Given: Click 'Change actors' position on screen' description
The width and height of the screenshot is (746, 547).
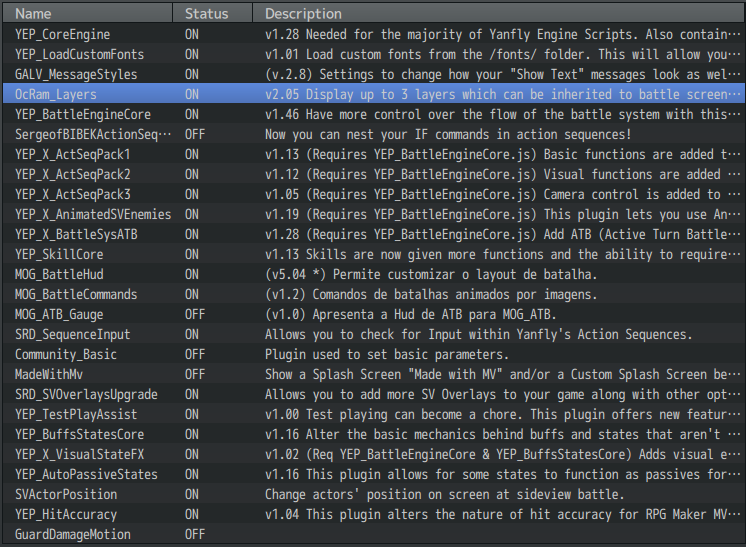Looking at the screenshot, I should tap(444, 494).
